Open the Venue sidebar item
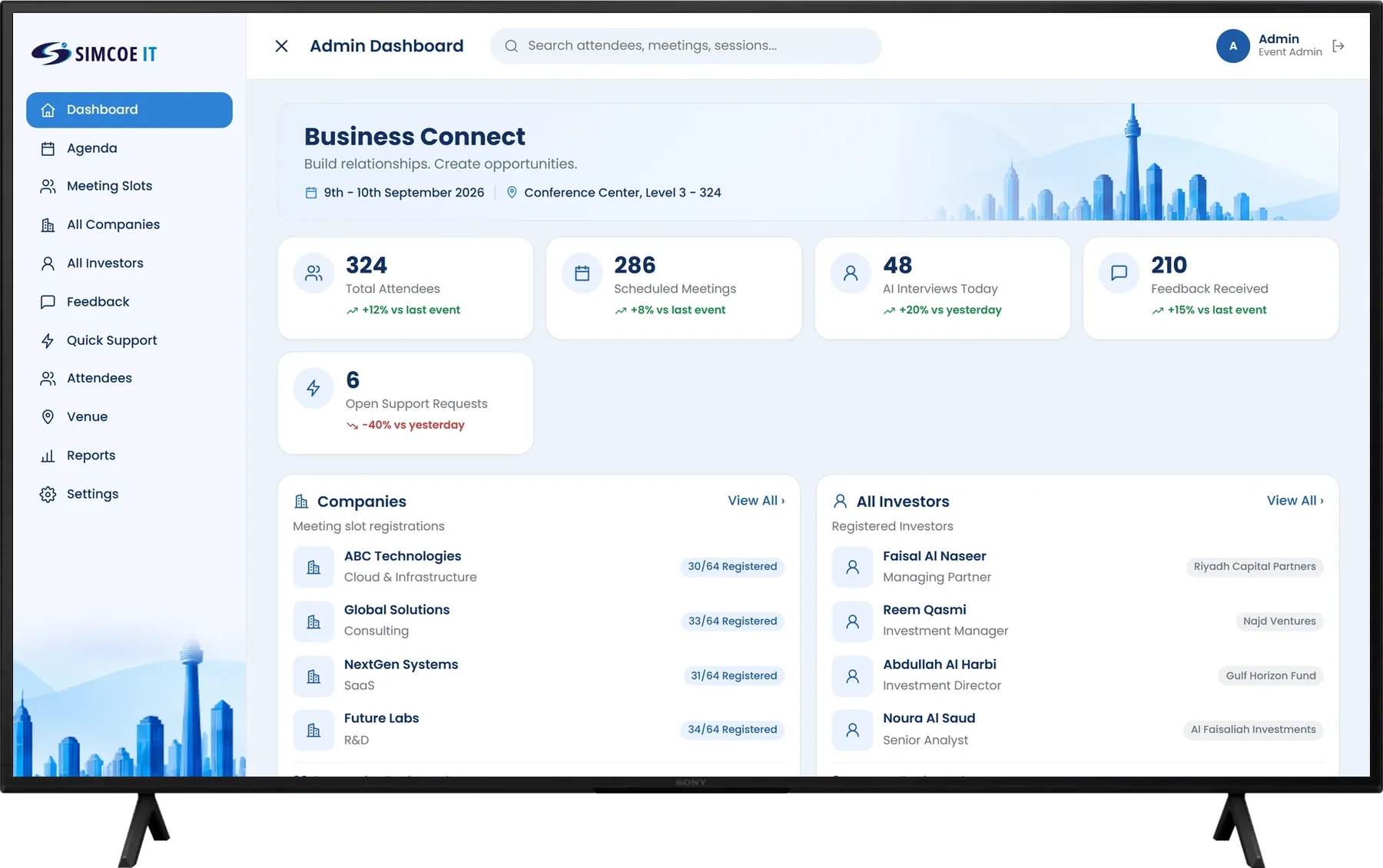The width and height of the screenshot is (1383, 868). [129, 416]
